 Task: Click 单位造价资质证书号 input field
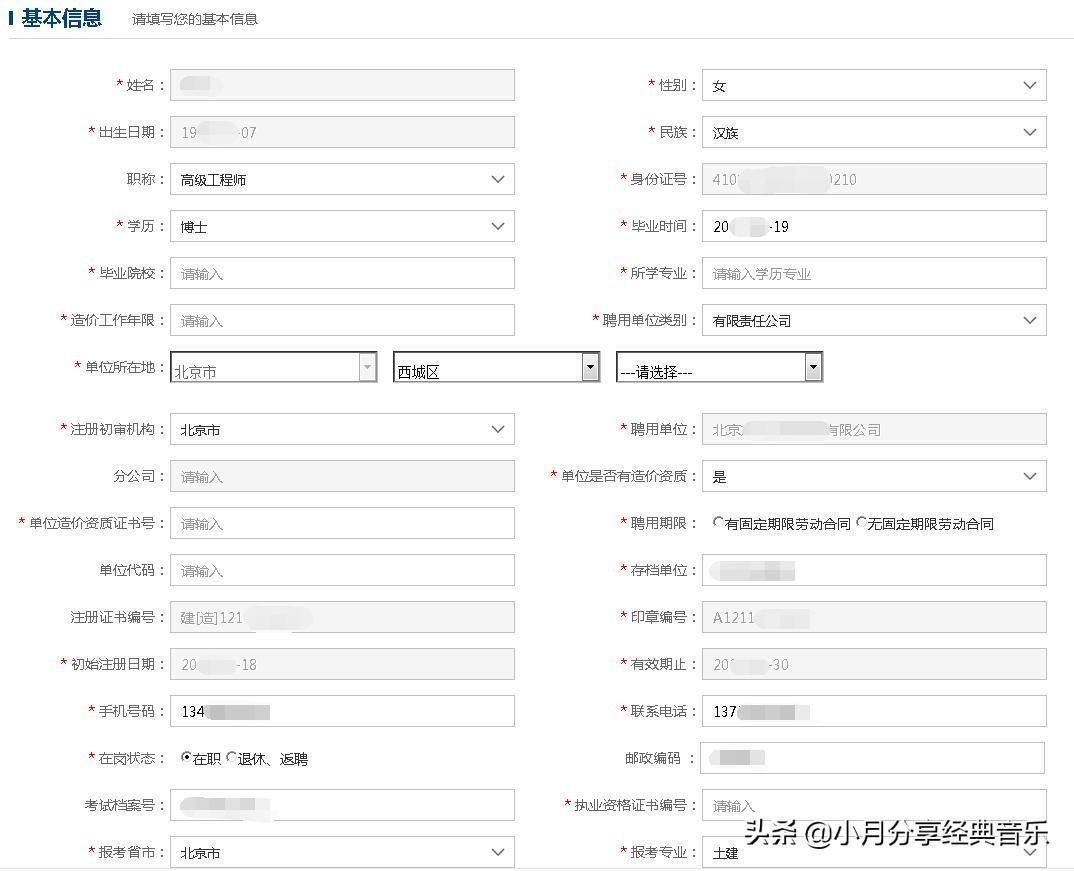[x=342, y=523]
